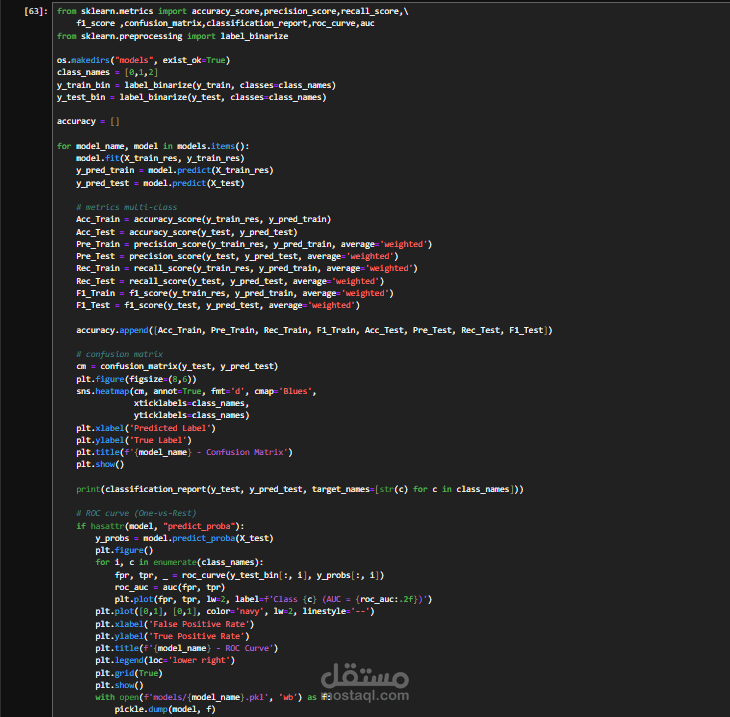Click the "Pre_Train = precision_score" line
The width and height of the screenshot is (730, 717).
click(x=254, y=244)
